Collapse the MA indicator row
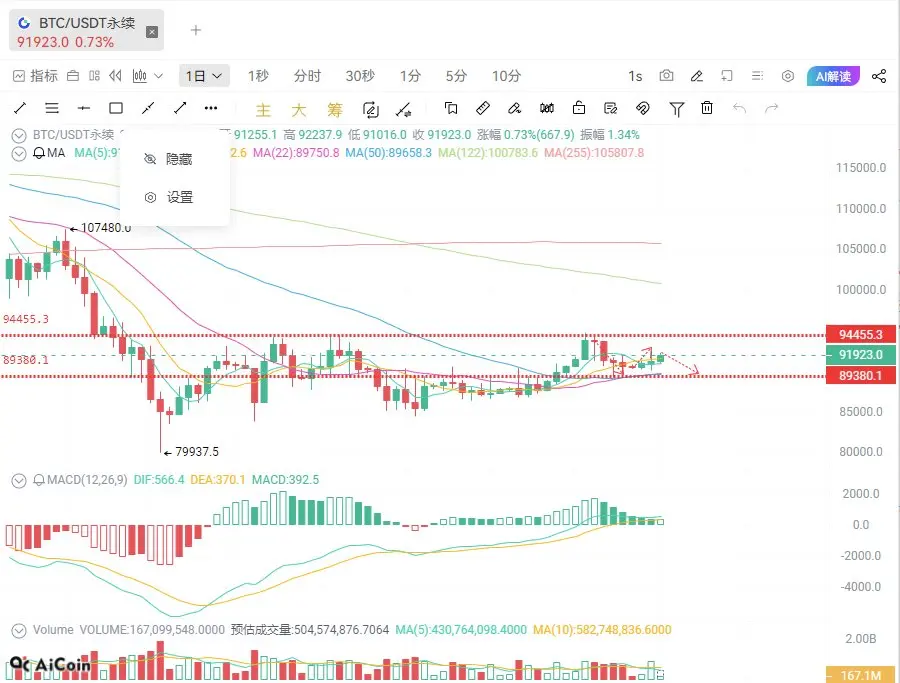The height and width of the screenshot is (683, 900). [19, 154]
